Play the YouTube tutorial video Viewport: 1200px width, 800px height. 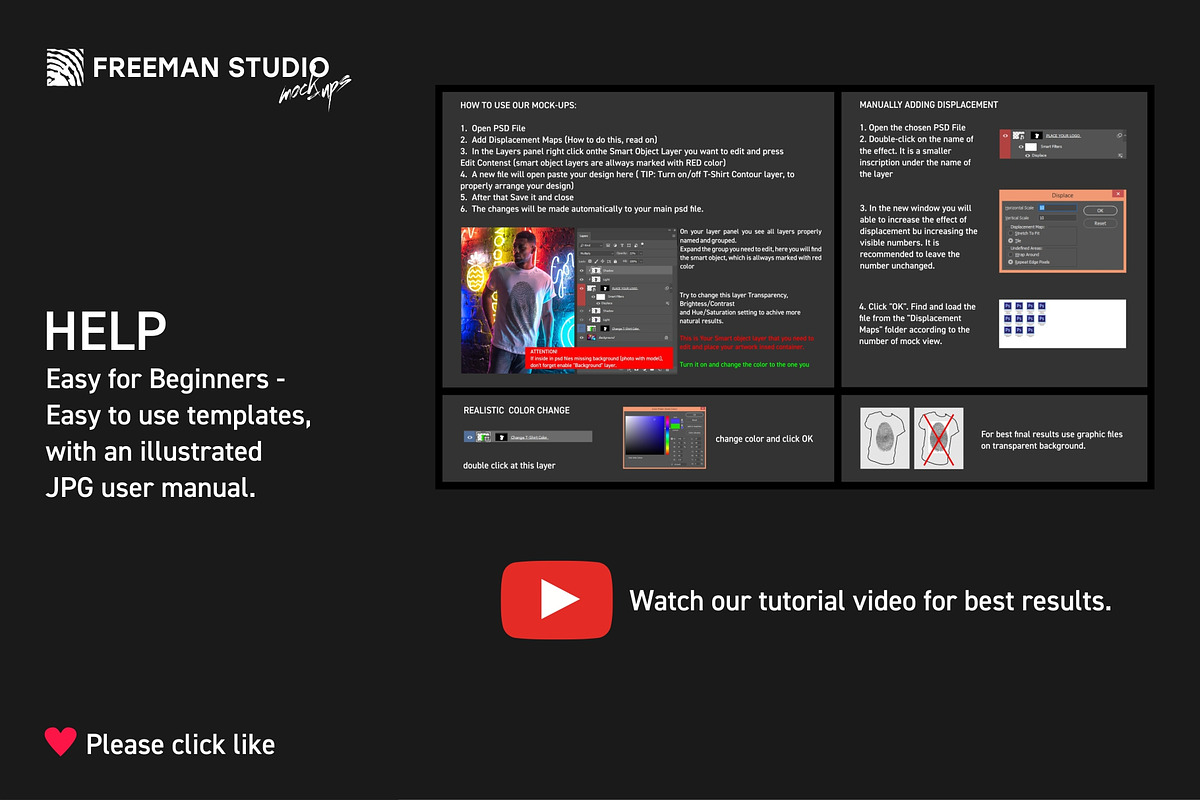click(x=556, y=599)
